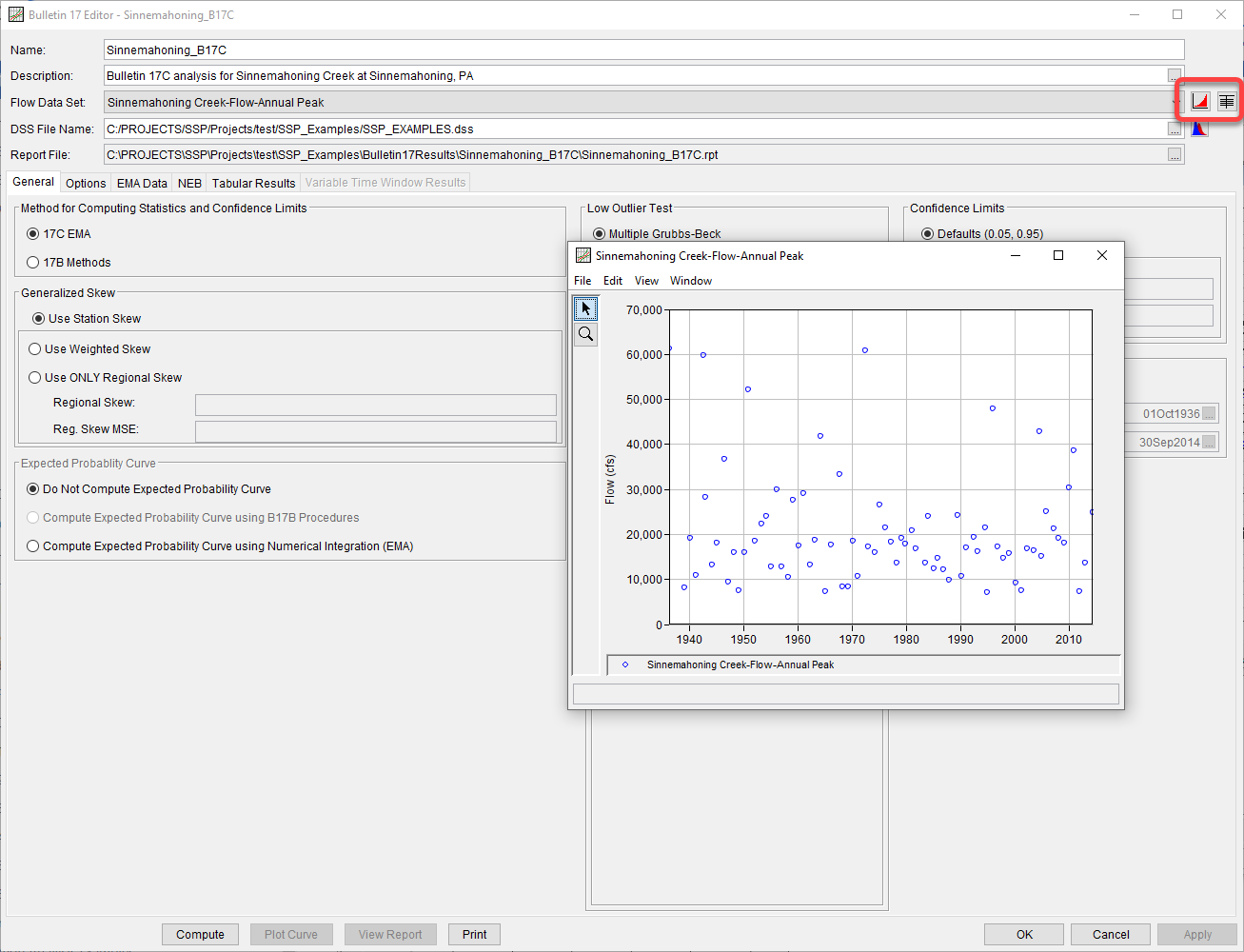Click the Compute button
This screenshot has height=952, width=1244.
200,935
